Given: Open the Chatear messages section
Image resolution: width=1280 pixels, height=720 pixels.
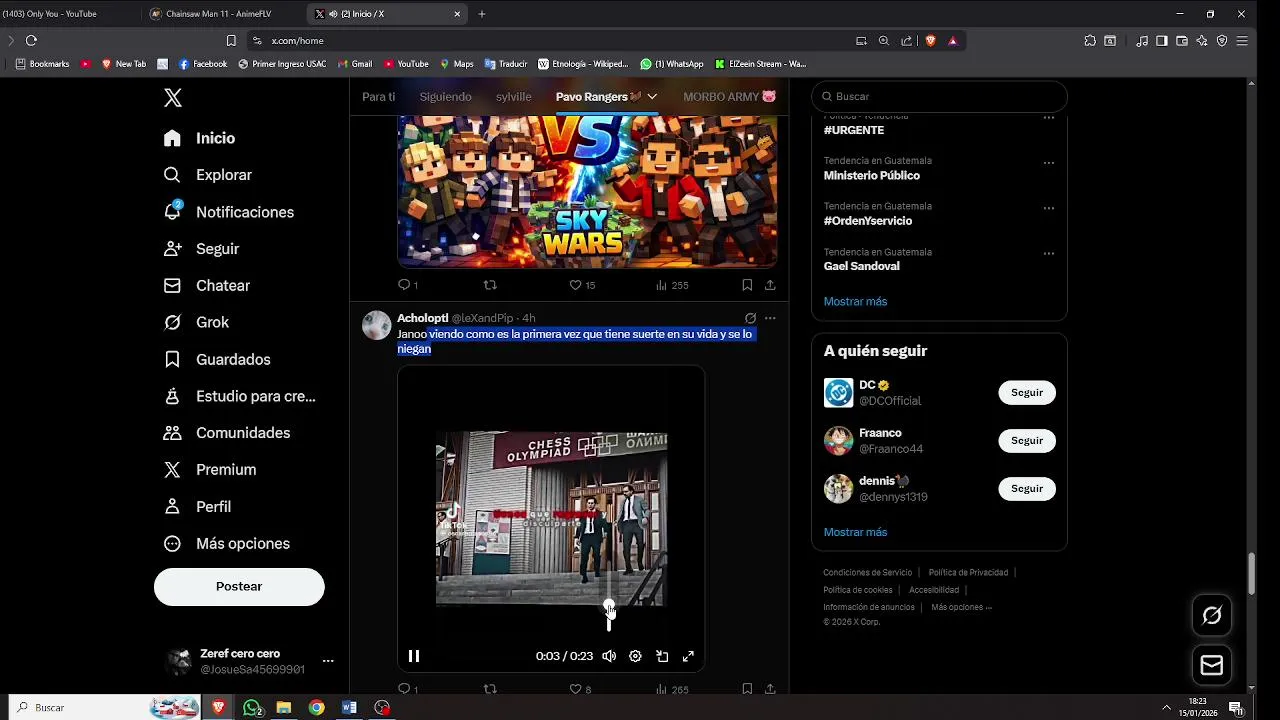Looking at the screenshot, I should (x=207, y=286).
